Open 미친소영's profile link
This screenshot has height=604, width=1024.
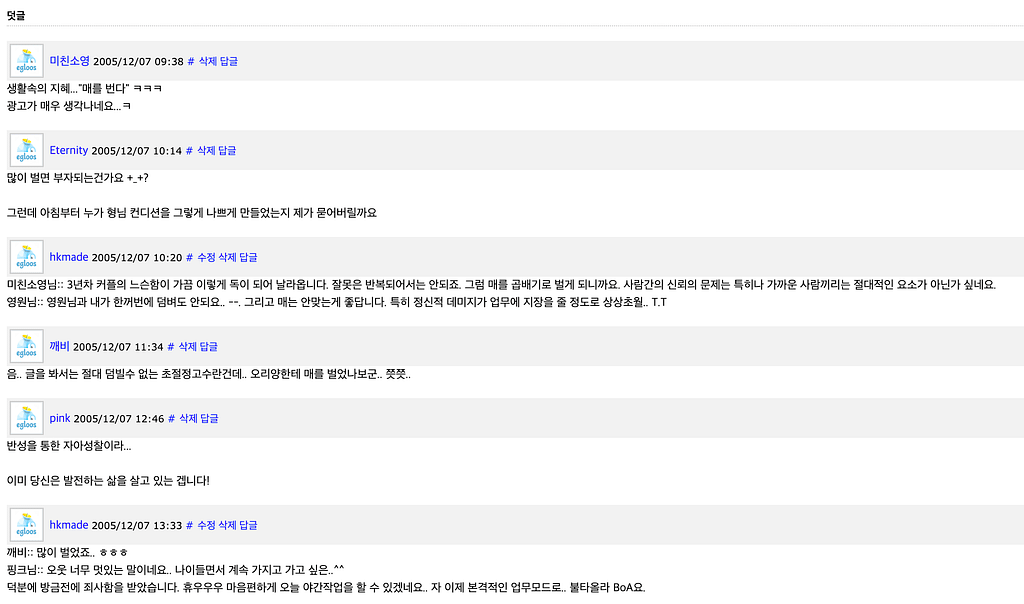[x=69, y=61]
